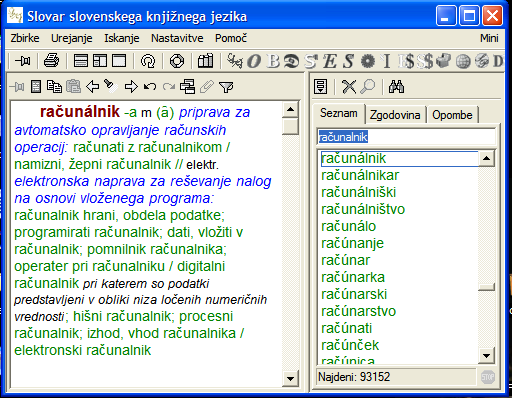
Task: Select the letter I dictionary icon
Action: [x=387, y=61]
